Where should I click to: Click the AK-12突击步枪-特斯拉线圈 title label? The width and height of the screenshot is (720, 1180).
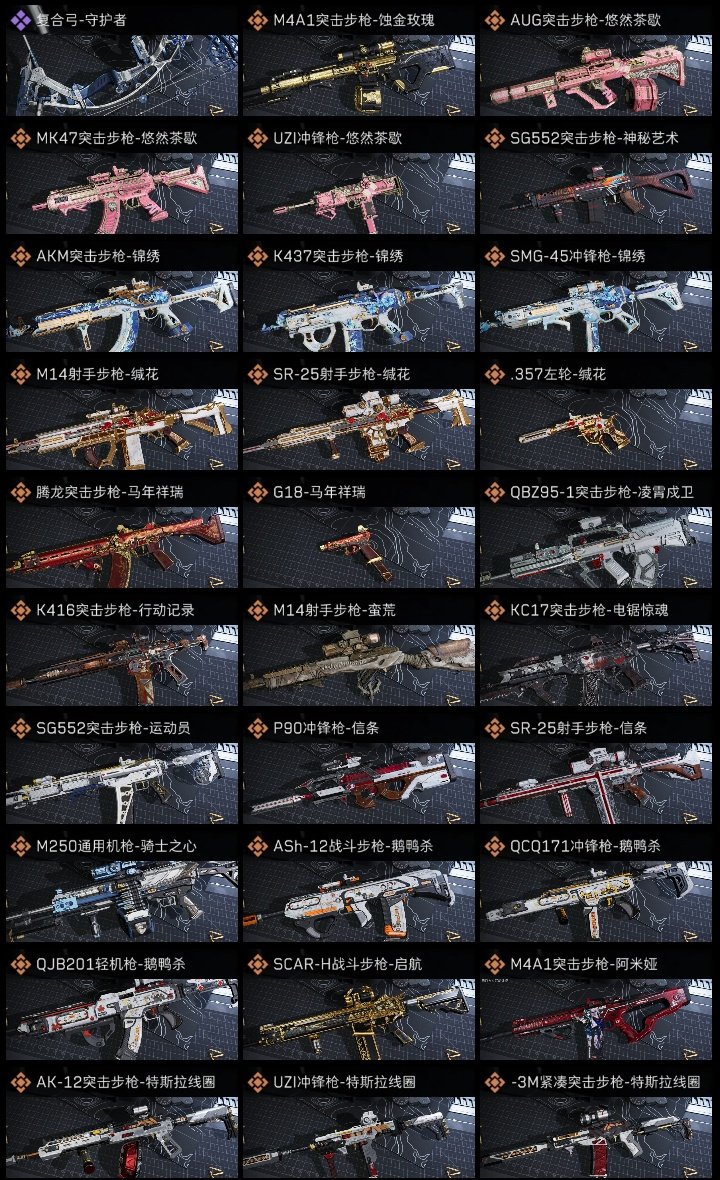click(126, 1082)
